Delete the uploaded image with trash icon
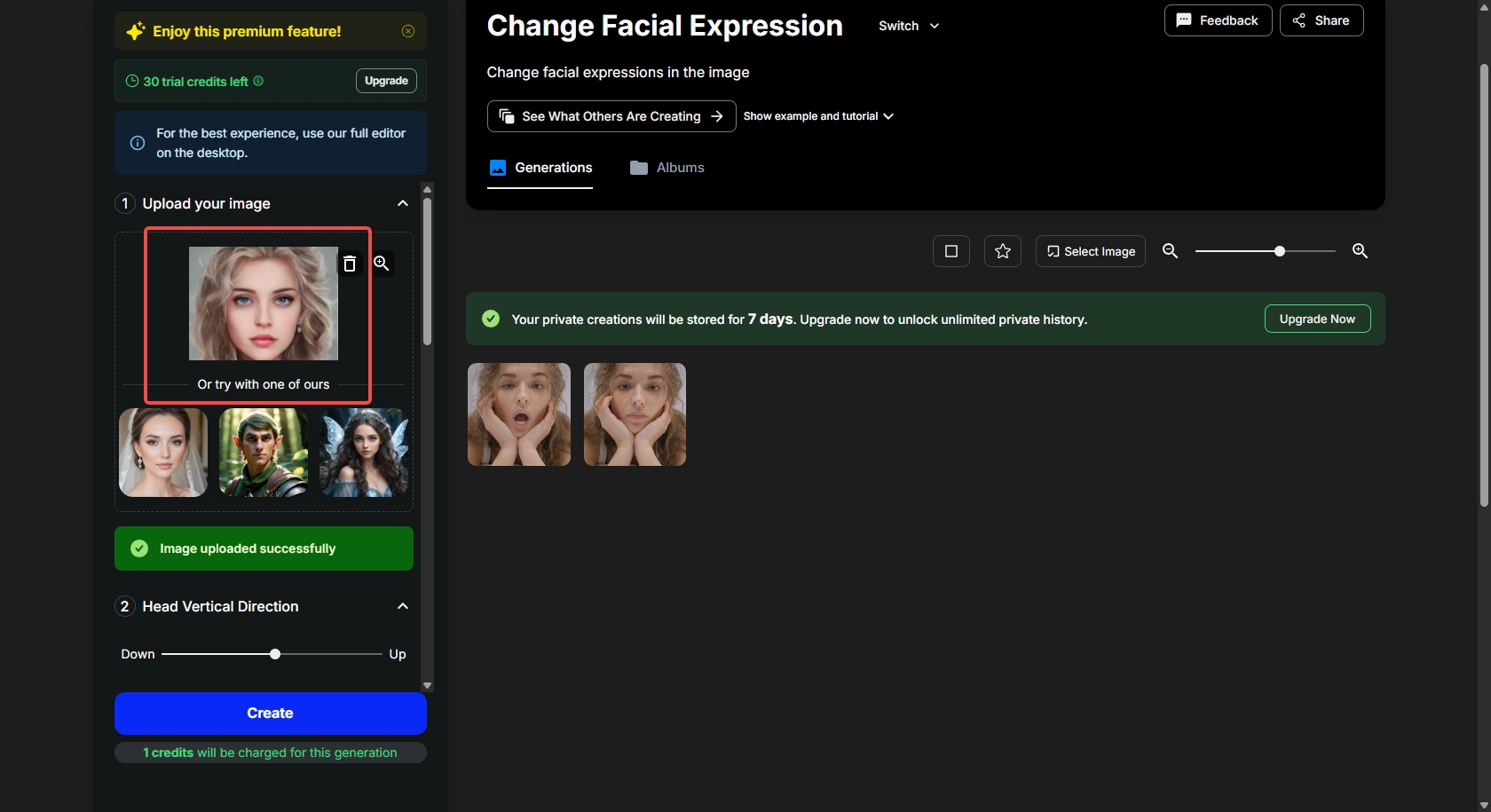The width and height of the screenshot is (1491, 812). pyautogui.click(x=350, y=264)
